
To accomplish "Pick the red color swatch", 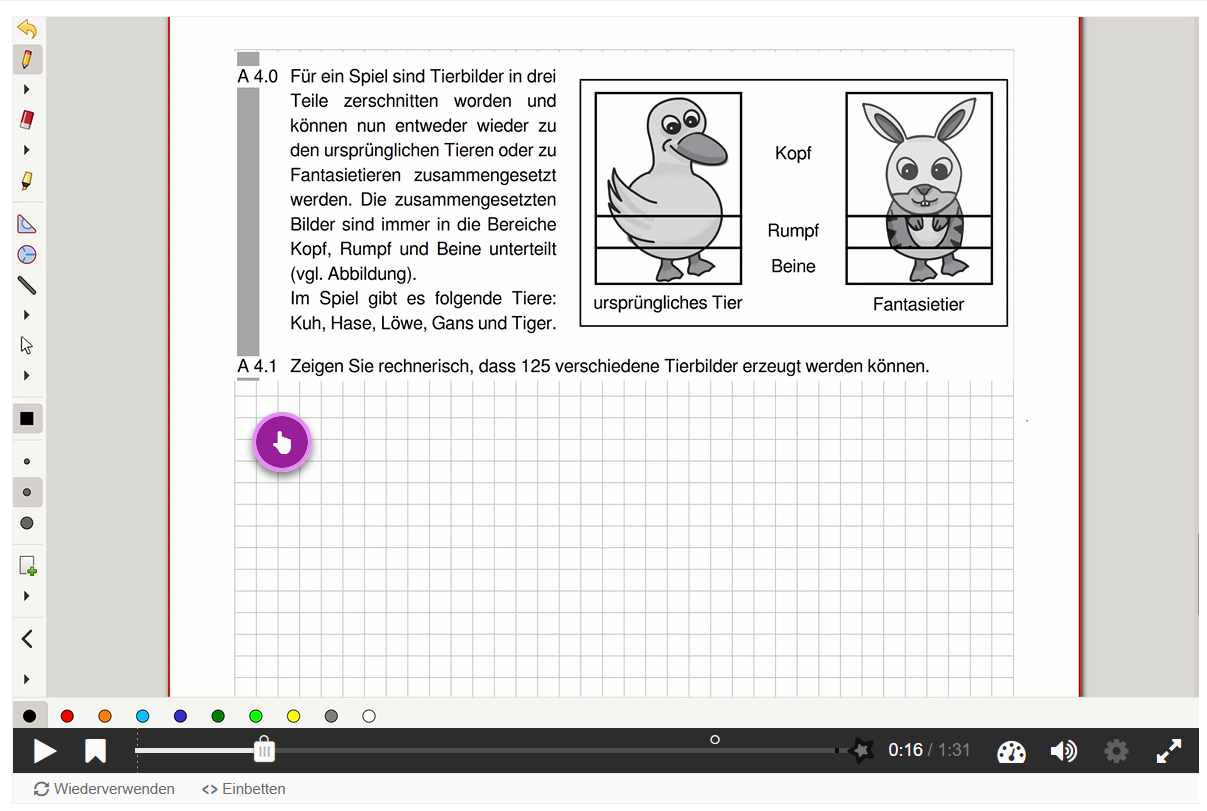I will (x=67, y=716).
